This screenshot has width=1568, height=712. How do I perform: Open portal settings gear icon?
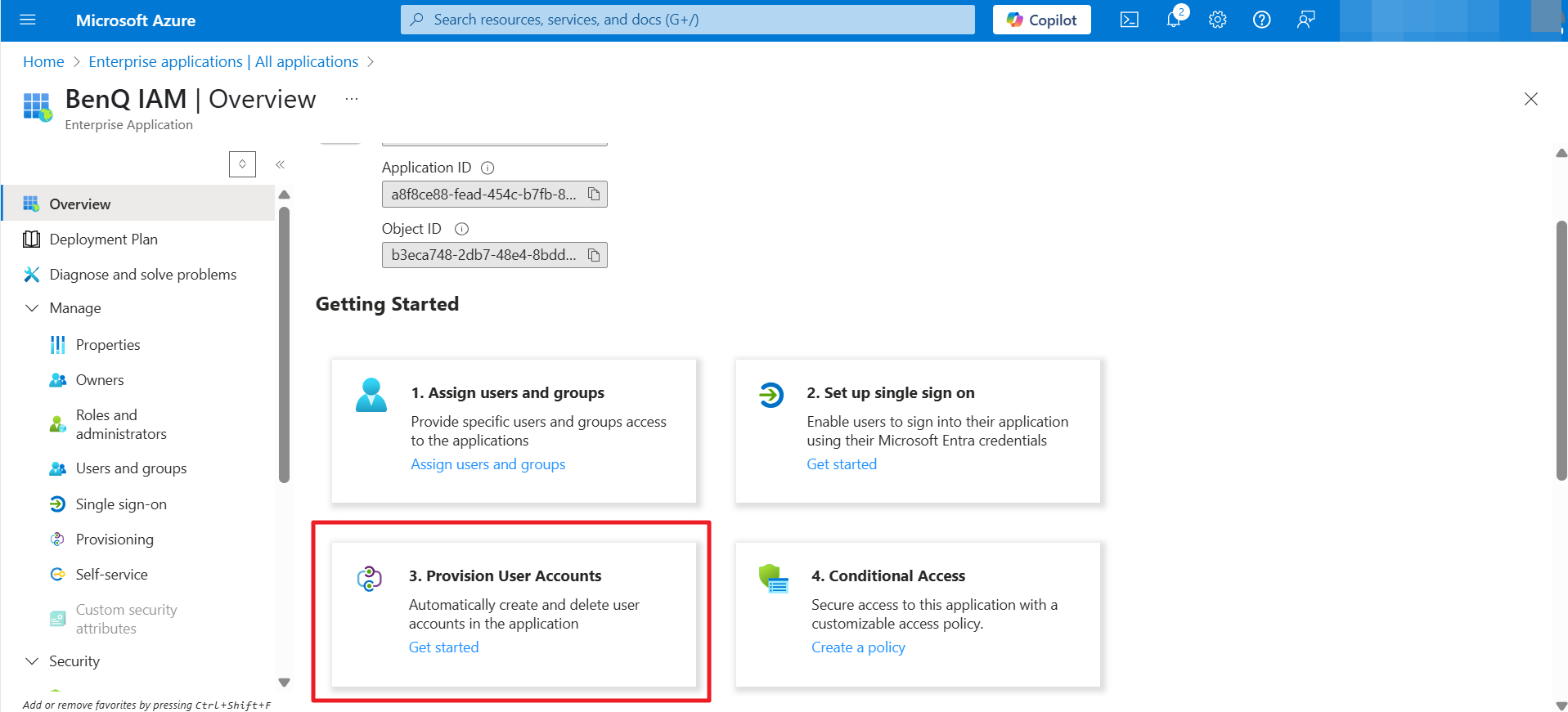click(1217, 20)
